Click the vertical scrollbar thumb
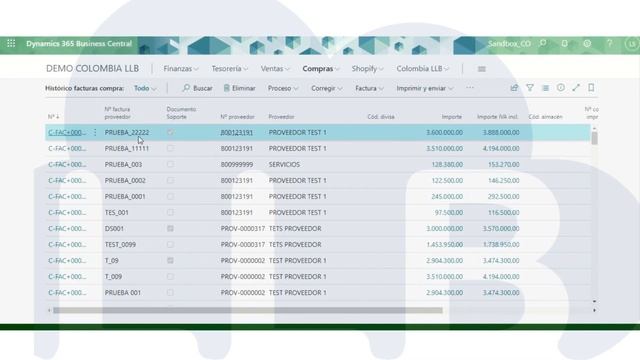 tap(594, 138)
